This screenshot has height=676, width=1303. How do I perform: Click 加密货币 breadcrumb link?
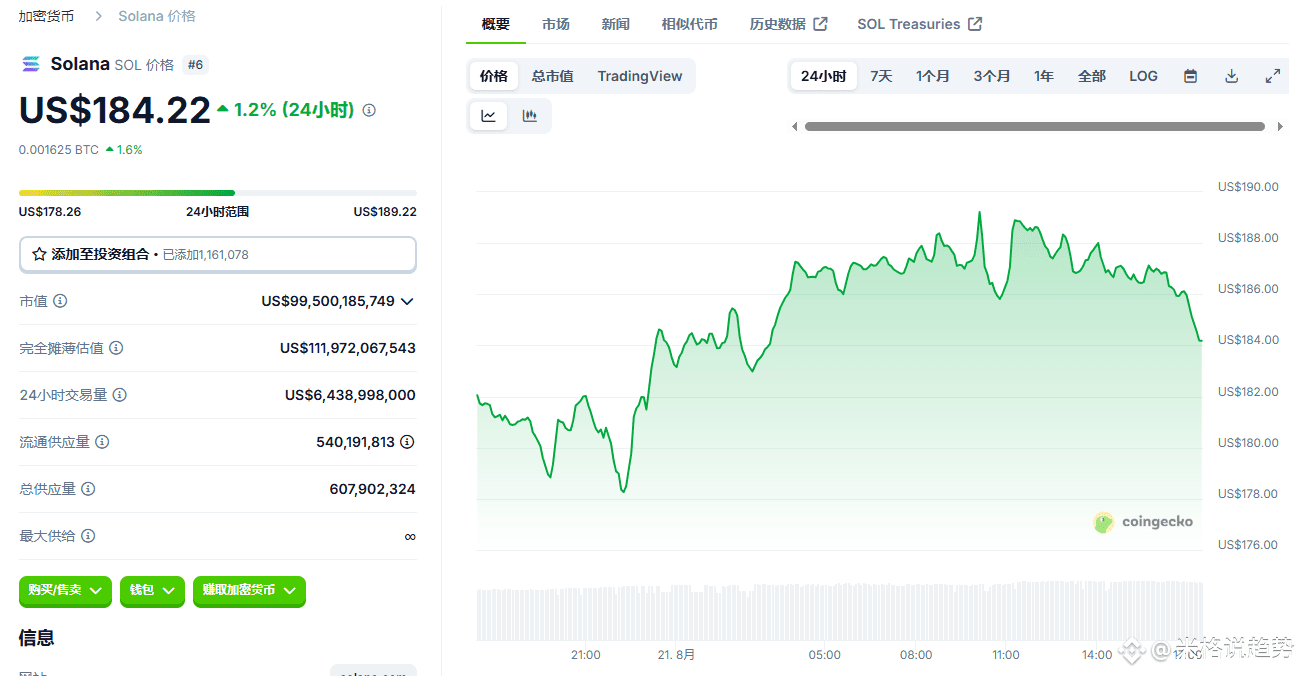click(x=46, y=16)
